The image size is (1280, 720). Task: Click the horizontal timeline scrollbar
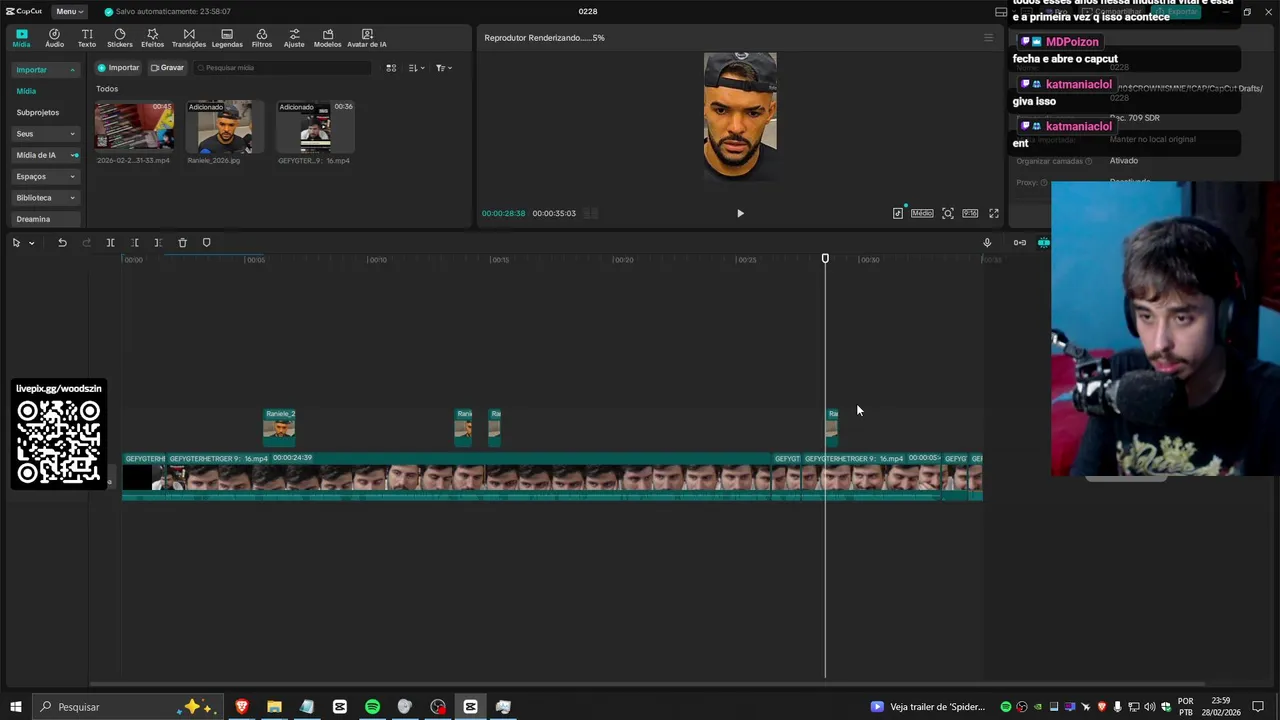click(646, 685)
